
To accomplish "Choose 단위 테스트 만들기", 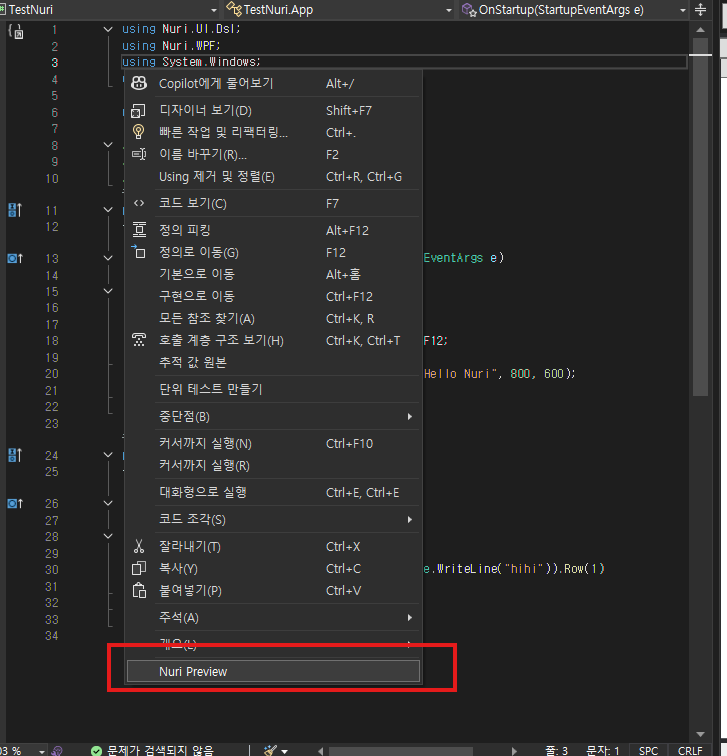I will 273,390.
